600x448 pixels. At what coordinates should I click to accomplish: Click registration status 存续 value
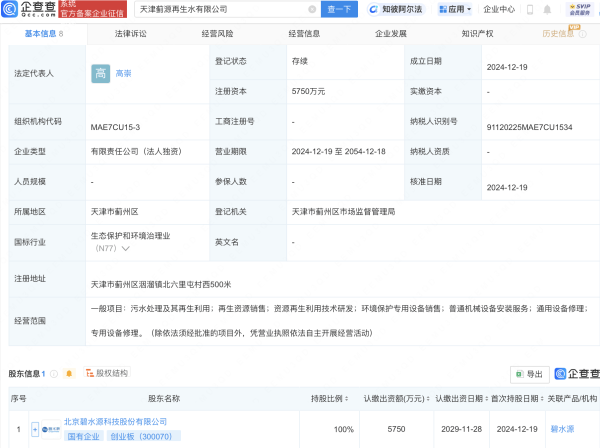coord(300,61)
